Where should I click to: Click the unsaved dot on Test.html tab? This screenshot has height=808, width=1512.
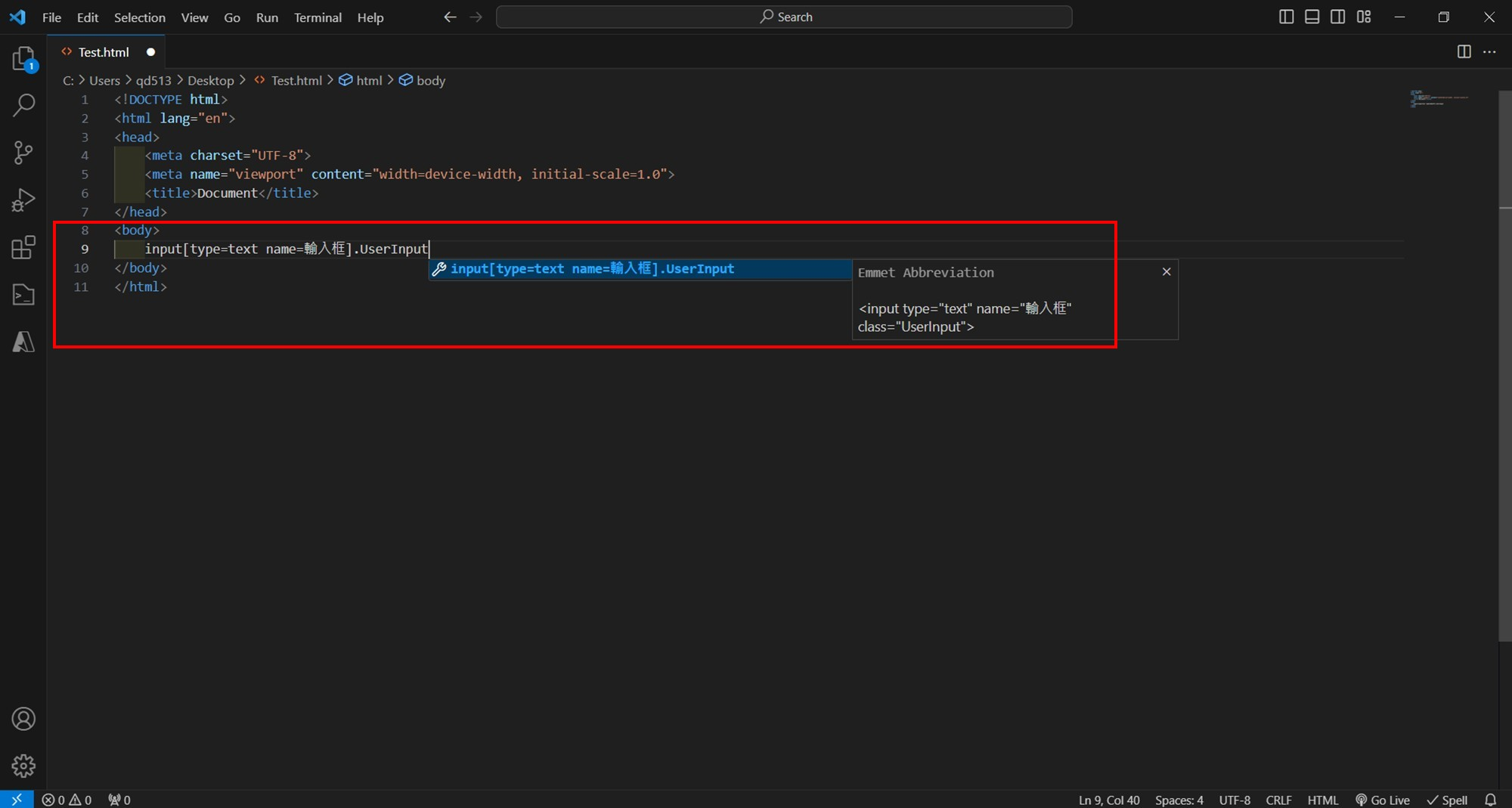[x=150, y=52]
